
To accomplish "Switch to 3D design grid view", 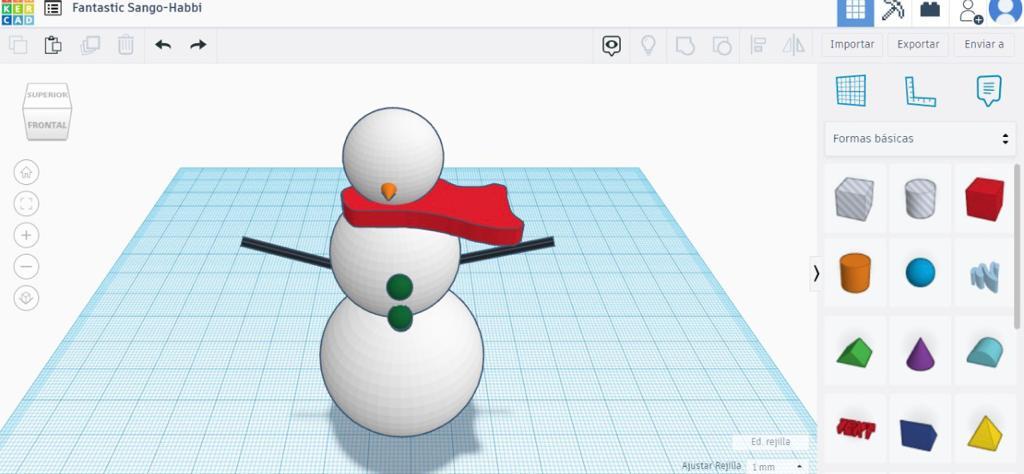I will tap(856, 12).
